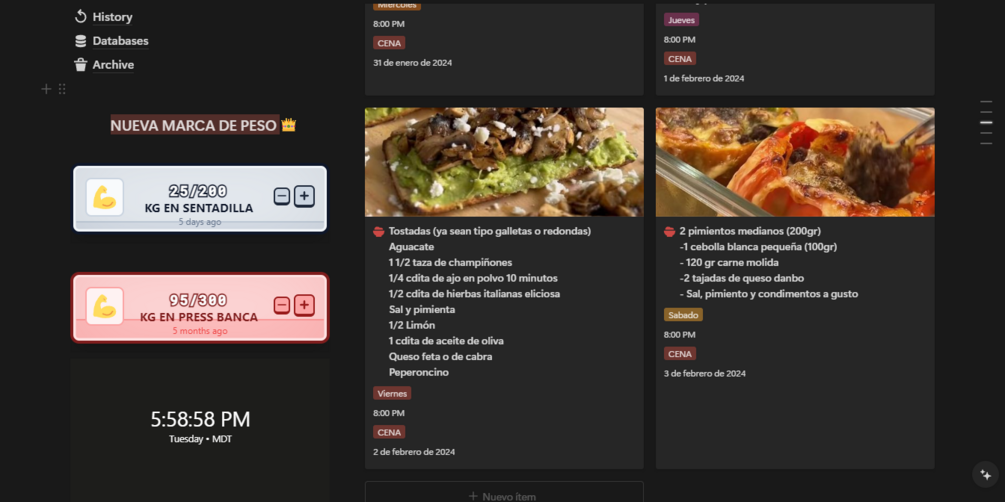Click the History undo-arrow icon
Viewport: 1005px width, 502px height.
(80, 17)
